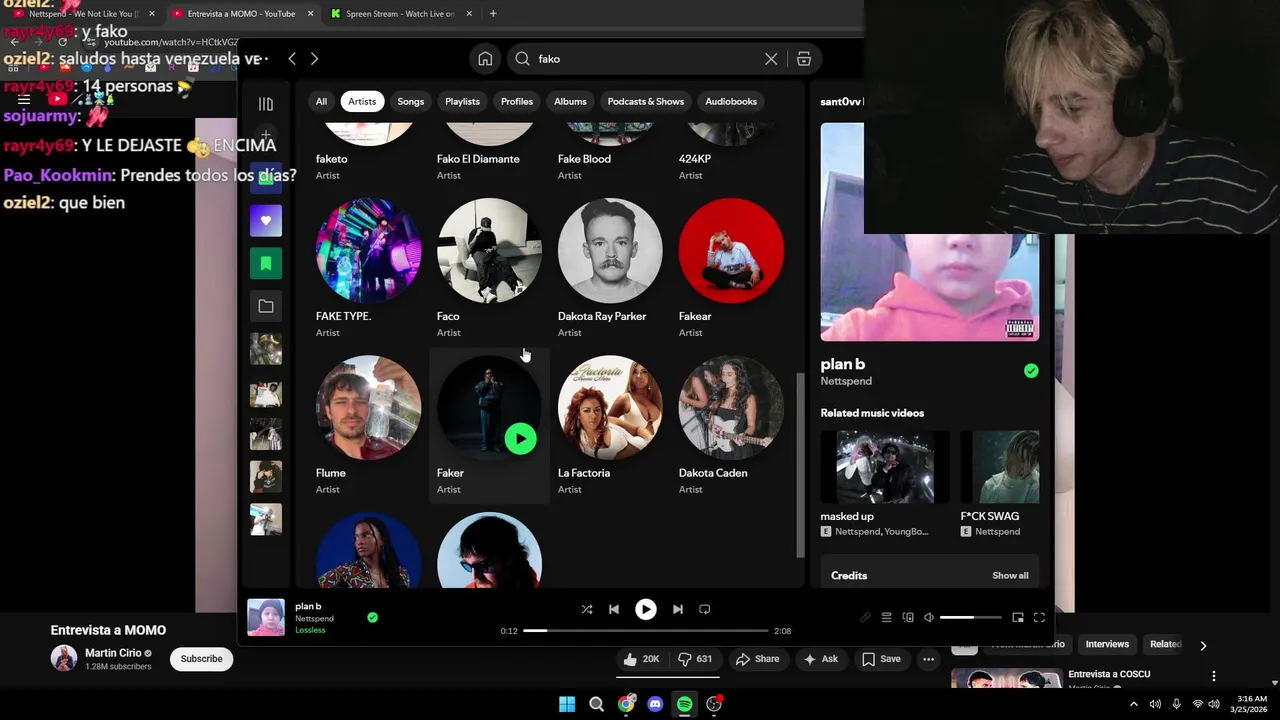Image resolution: width=1280 pixels, height=720 pixels.
Task: Open the green bookmark Your Episodes item
Action: [266, 264]
